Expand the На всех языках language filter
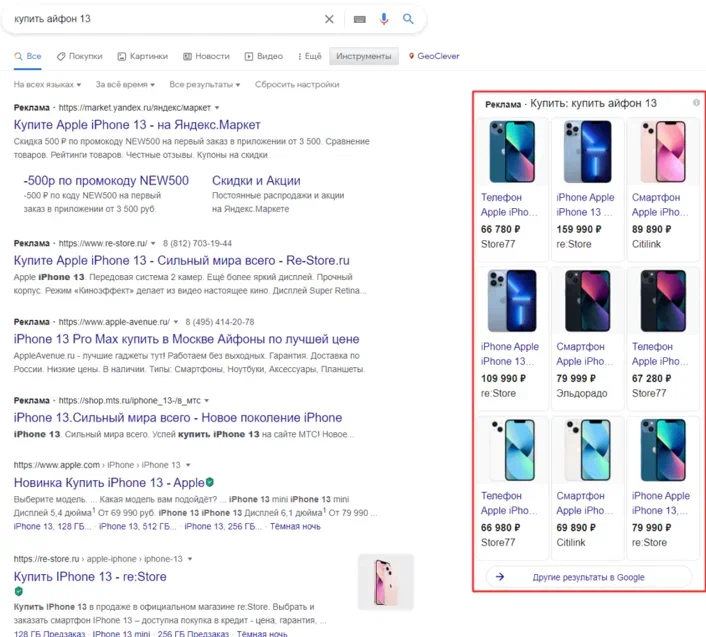This screenshot has height=637, width=706. coord(48,85)
